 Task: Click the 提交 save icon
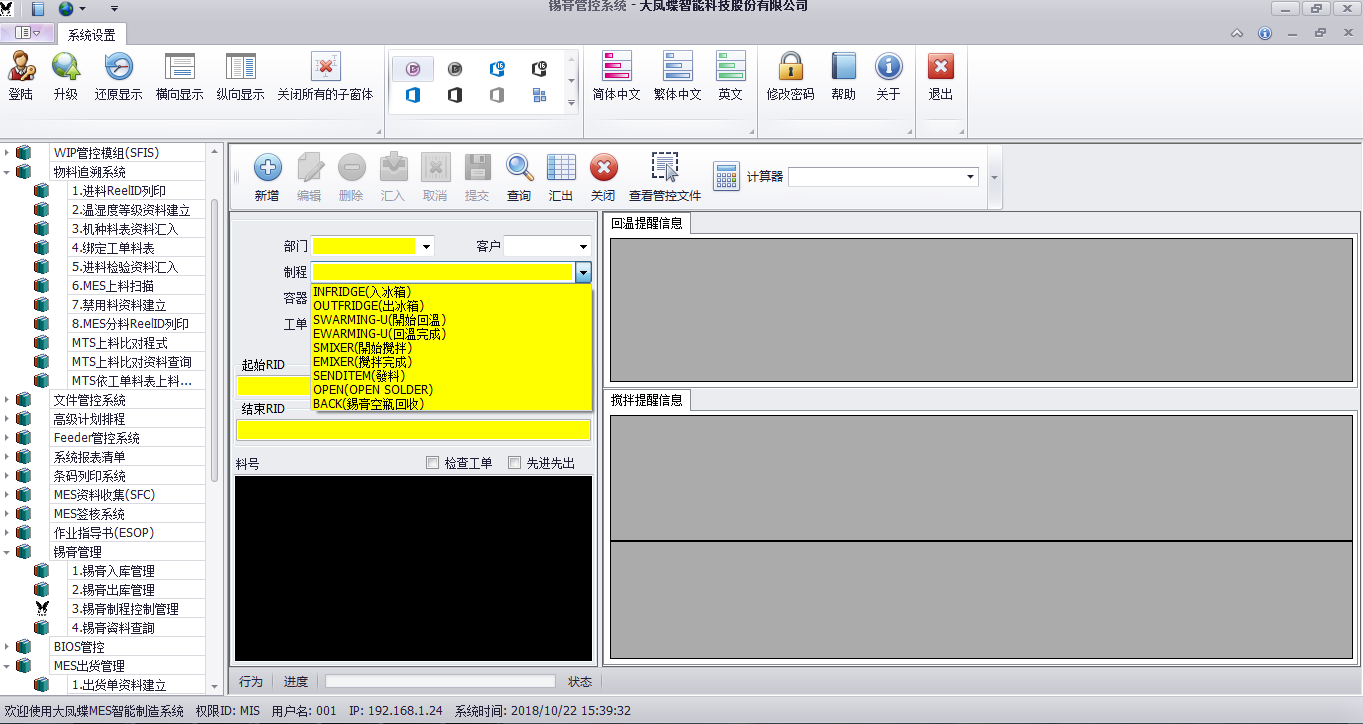coord(477,167)
